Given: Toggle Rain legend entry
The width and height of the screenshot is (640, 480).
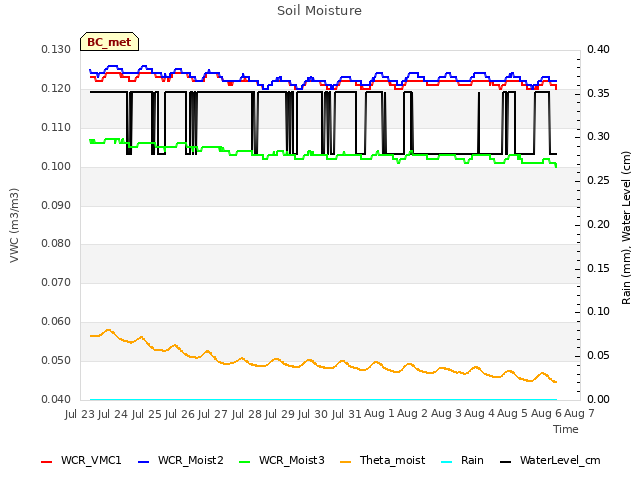Looking at the screenshot, I should click(462, 461).
